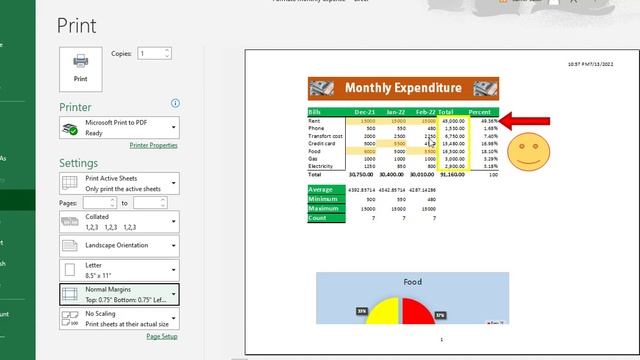Click the Percent column header in preview
The image size is (640, 360).
480,112
